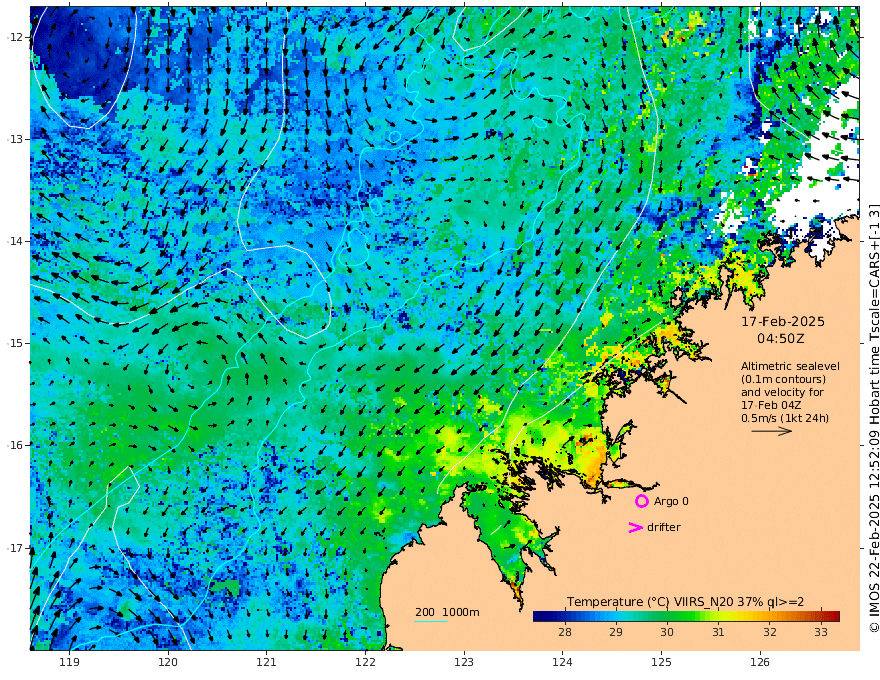Image resolution: width=880 pixels, height=680 pixels.
Task: Click latitude axis label -16
Action: click(15, 445)
